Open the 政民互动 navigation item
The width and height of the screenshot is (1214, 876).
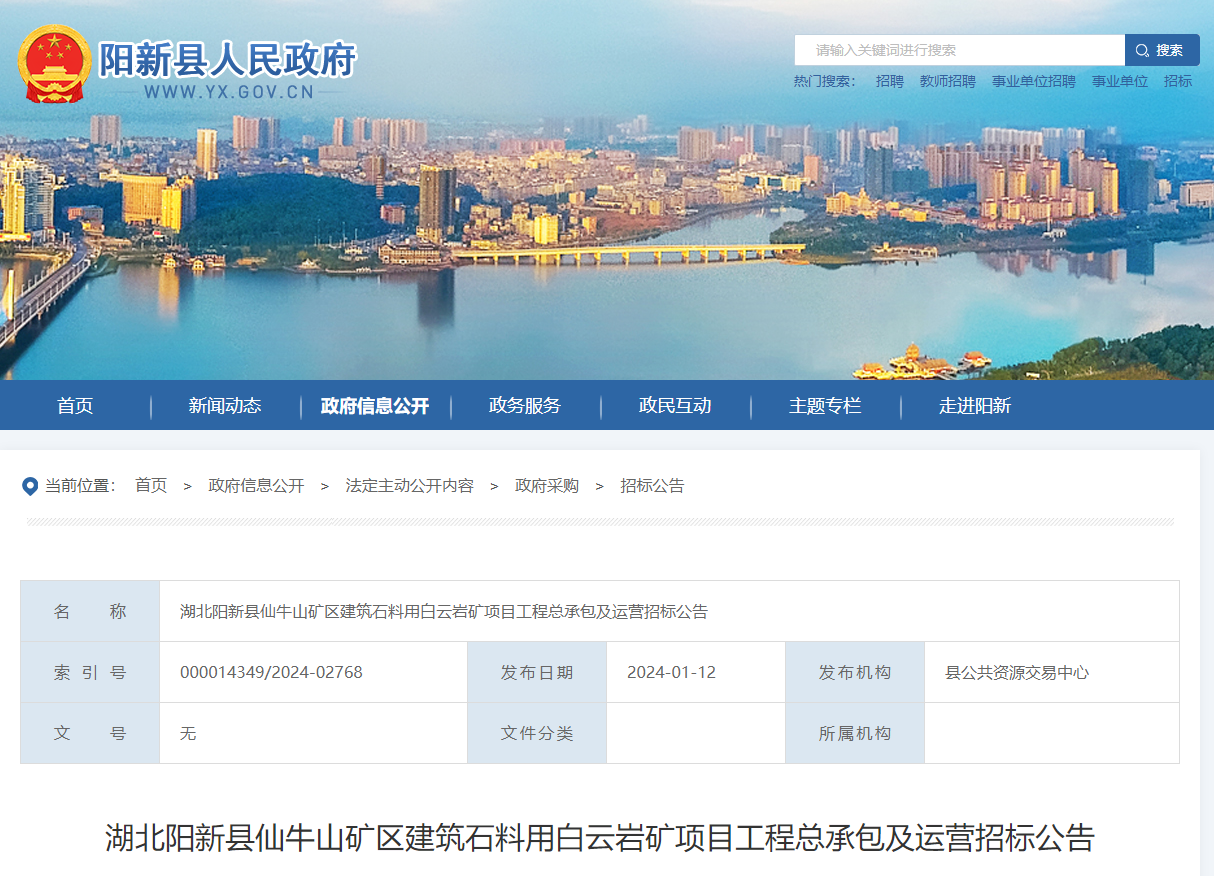point(675,405)
